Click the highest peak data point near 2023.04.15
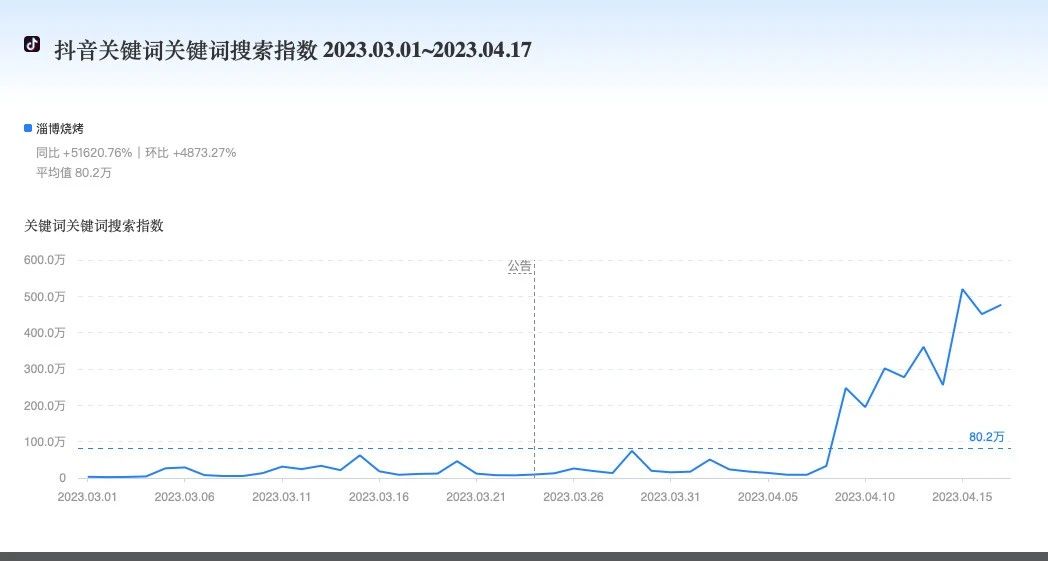1048x561 pixels. [962, 290]
